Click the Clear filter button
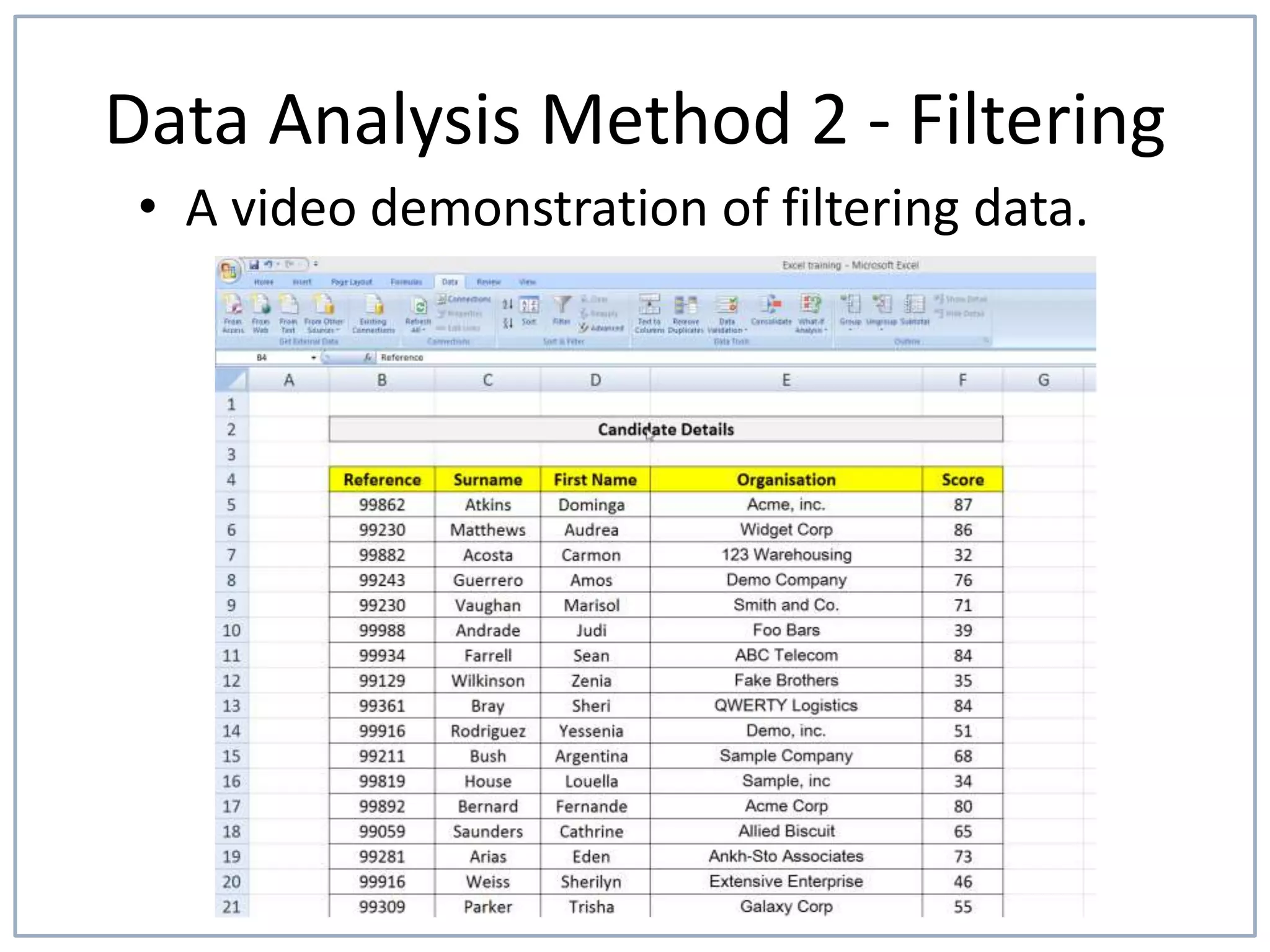Viewport: 1270px width, 952px height. (x=594, y=299)
